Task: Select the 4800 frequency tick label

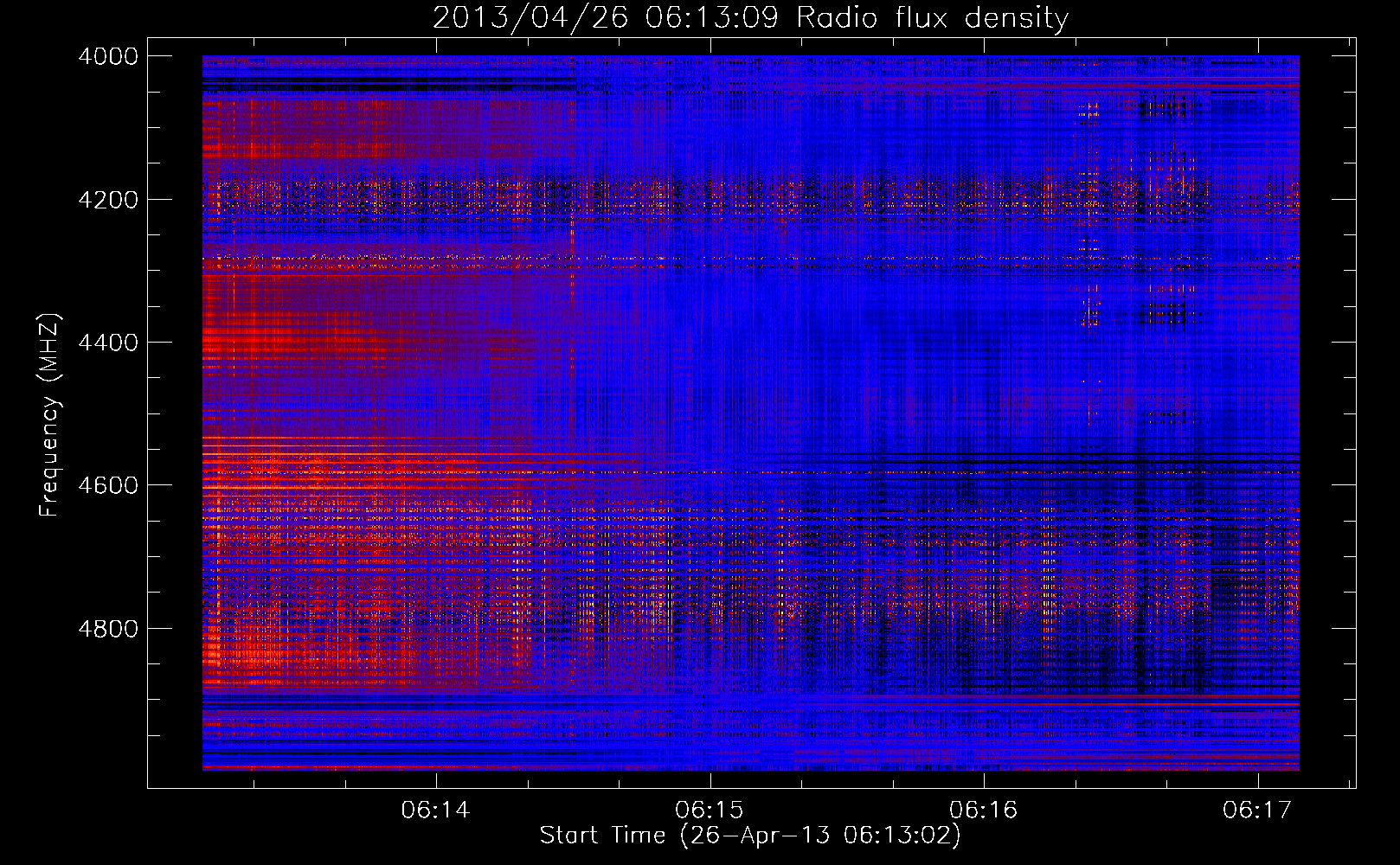Action: [108, 629]
